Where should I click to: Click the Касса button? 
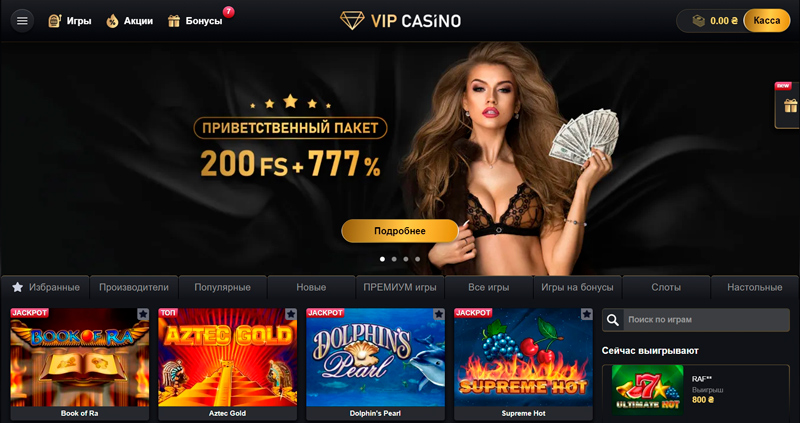tap(767, 21)
